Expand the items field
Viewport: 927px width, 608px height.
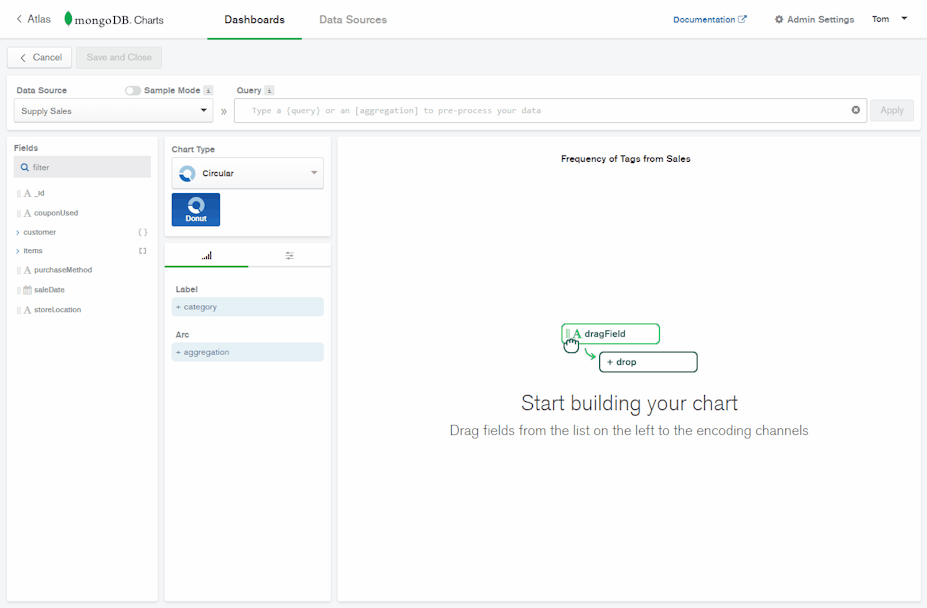point(15,250)
